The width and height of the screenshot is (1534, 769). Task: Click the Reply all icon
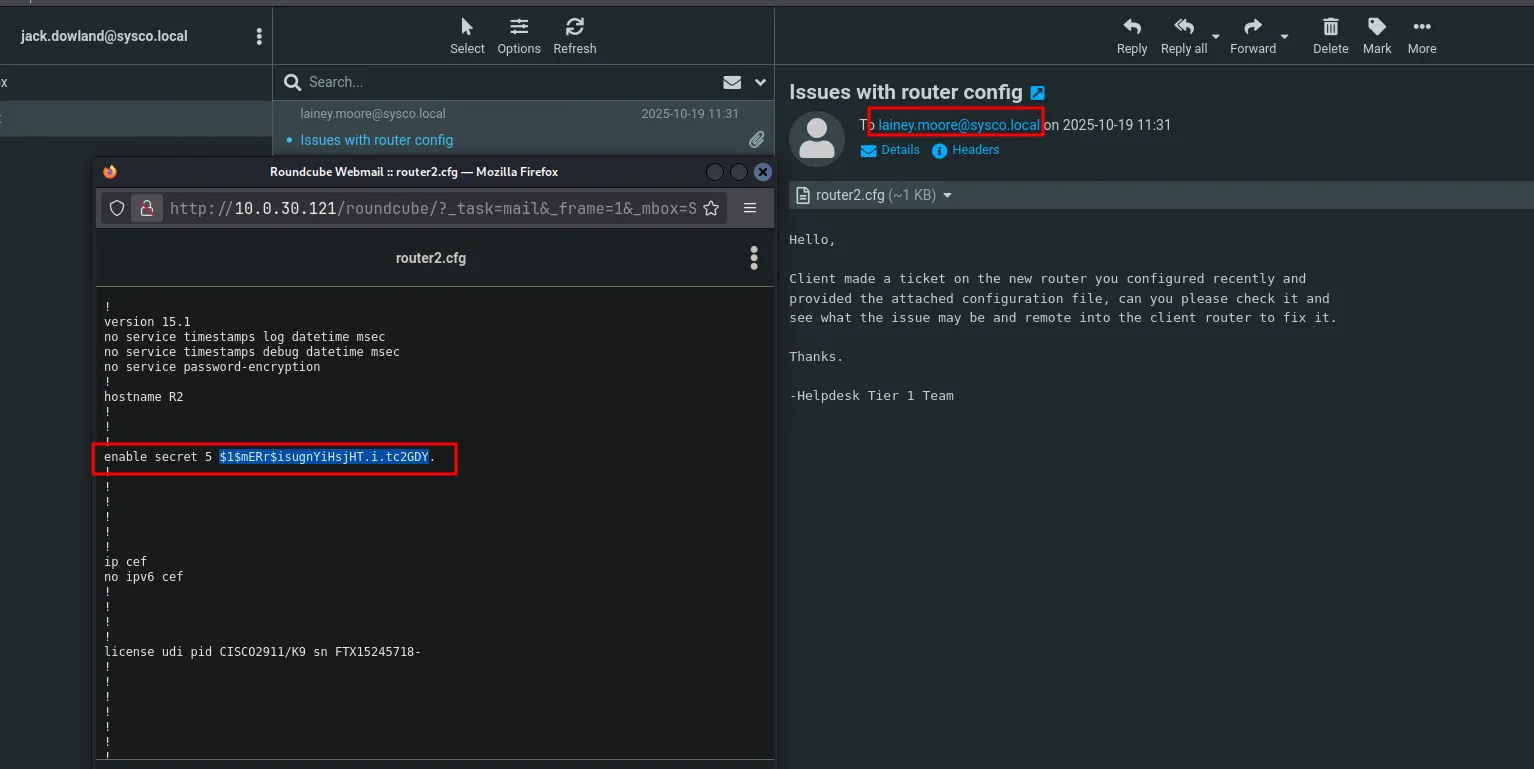point(1183,36)
